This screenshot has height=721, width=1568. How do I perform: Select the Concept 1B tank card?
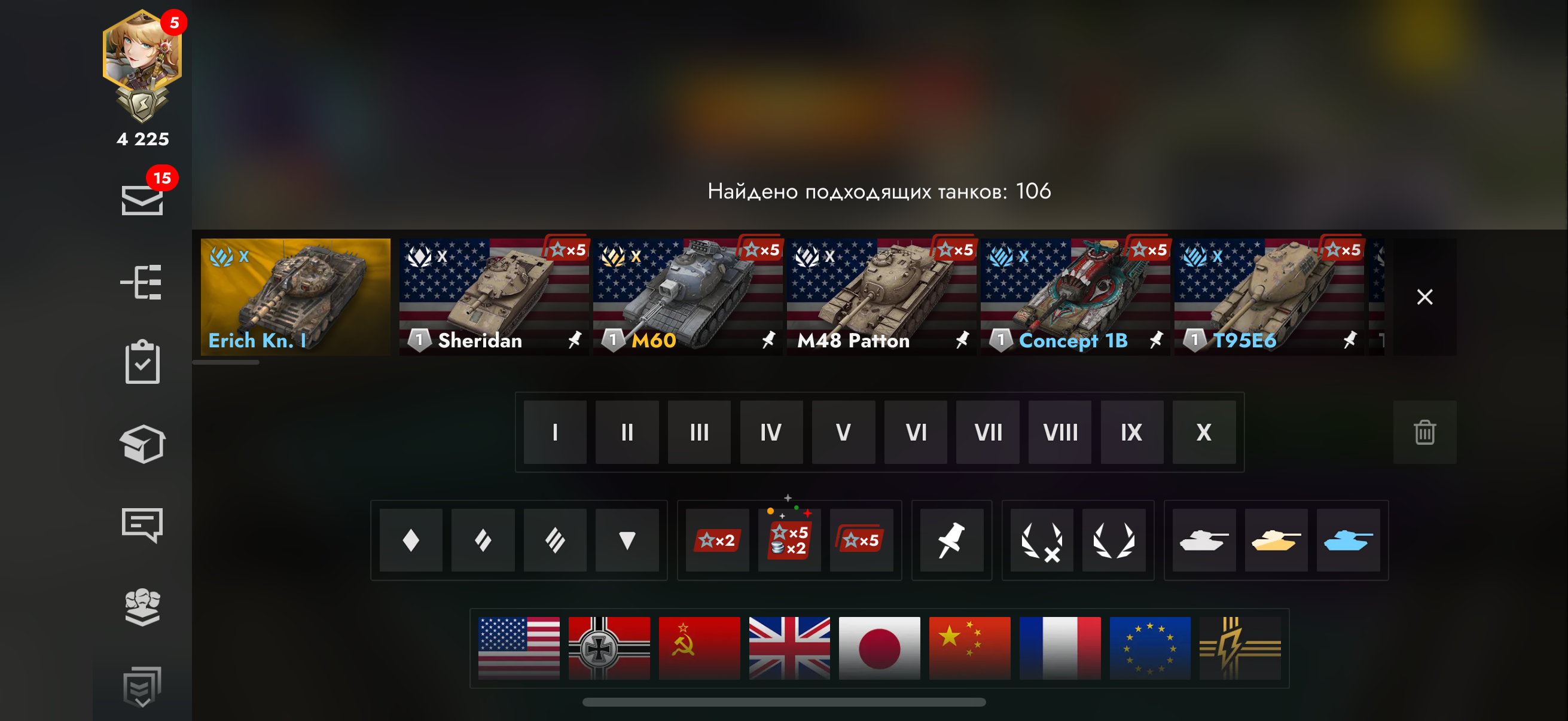tap(1075, 297)
